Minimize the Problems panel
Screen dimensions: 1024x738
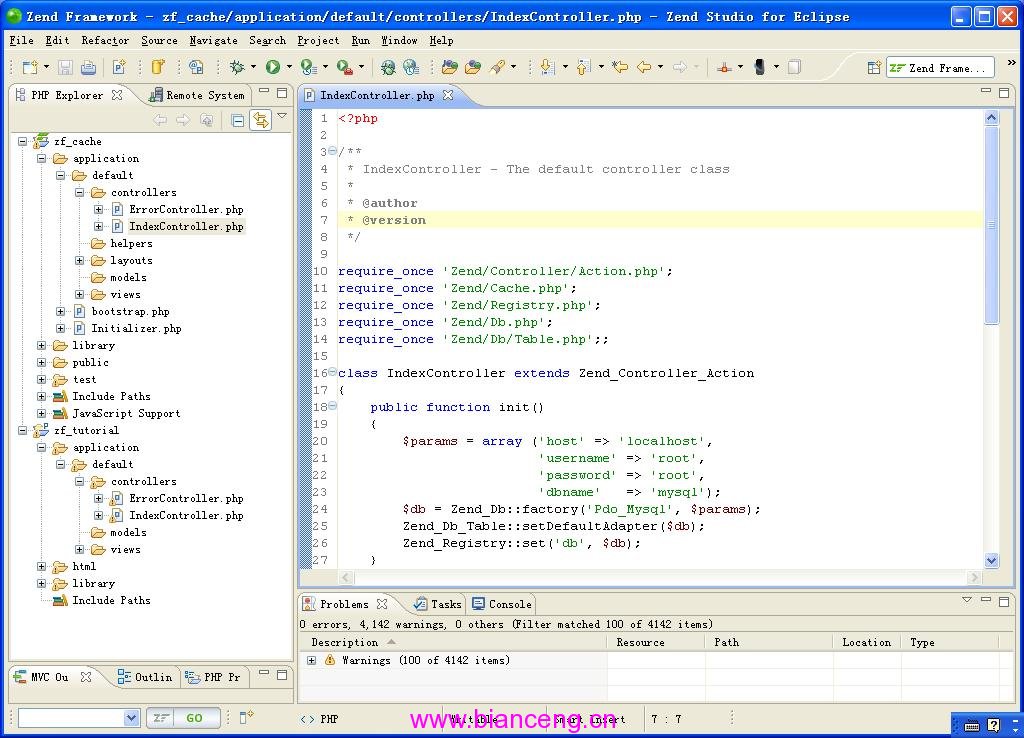pos(986,600)
